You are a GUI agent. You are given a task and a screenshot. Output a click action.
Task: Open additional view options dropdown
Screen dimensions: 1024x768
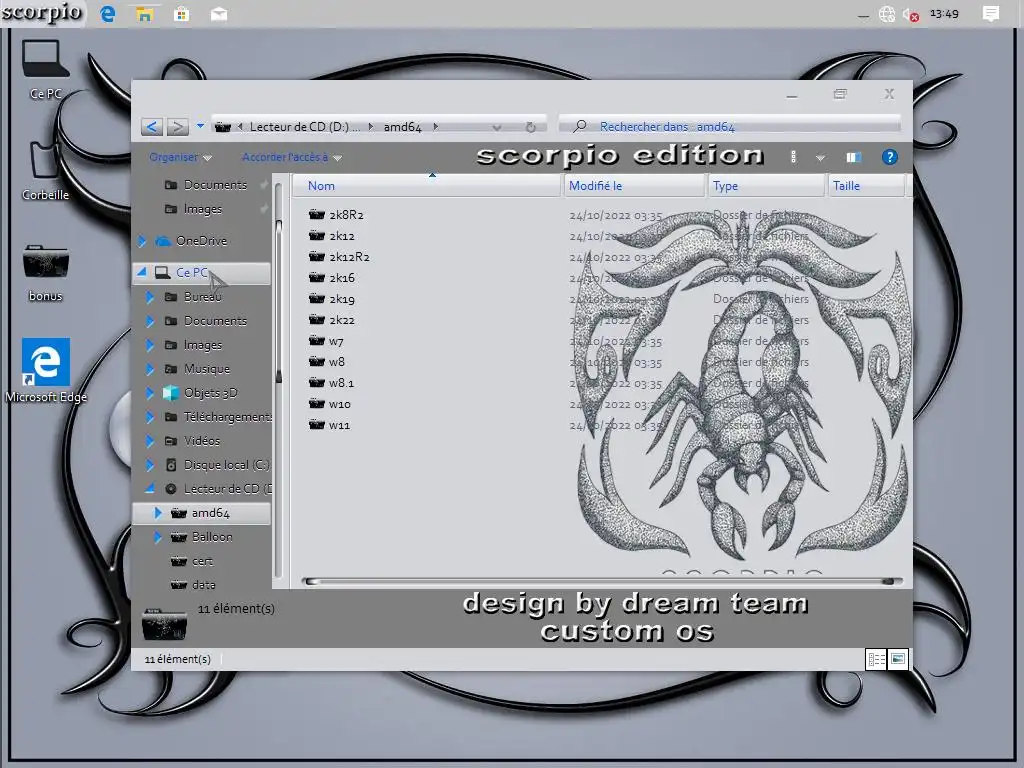coord(820,158)
